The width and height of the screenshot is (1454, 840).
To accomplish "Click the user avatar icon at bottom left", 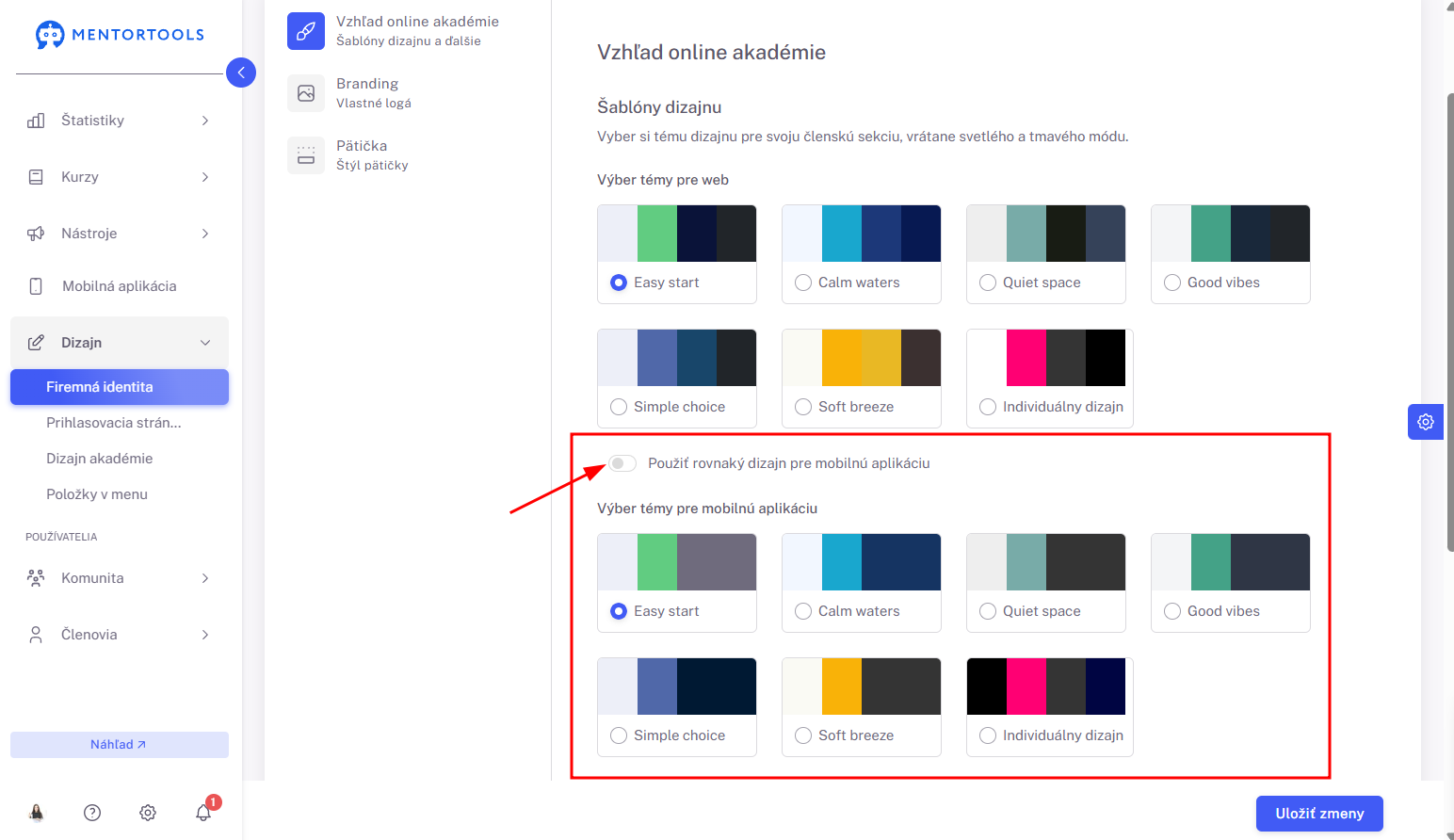I will click(x=37, y=813).
